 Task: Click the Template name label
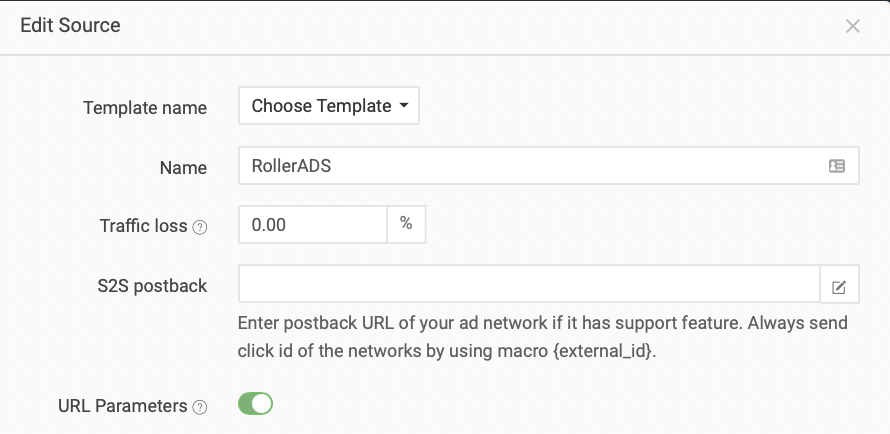pos(145,108)
